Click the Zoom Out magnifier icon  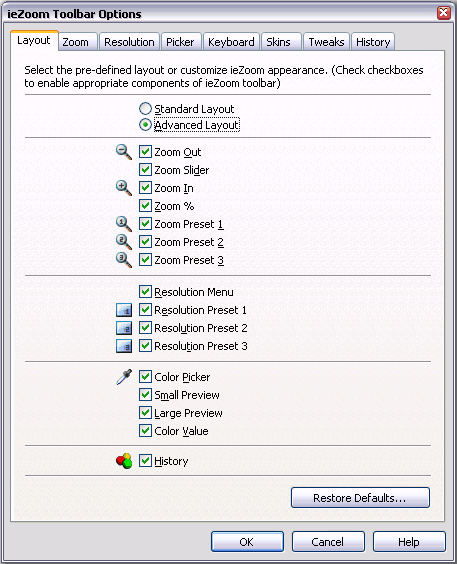tap(124, 152)
